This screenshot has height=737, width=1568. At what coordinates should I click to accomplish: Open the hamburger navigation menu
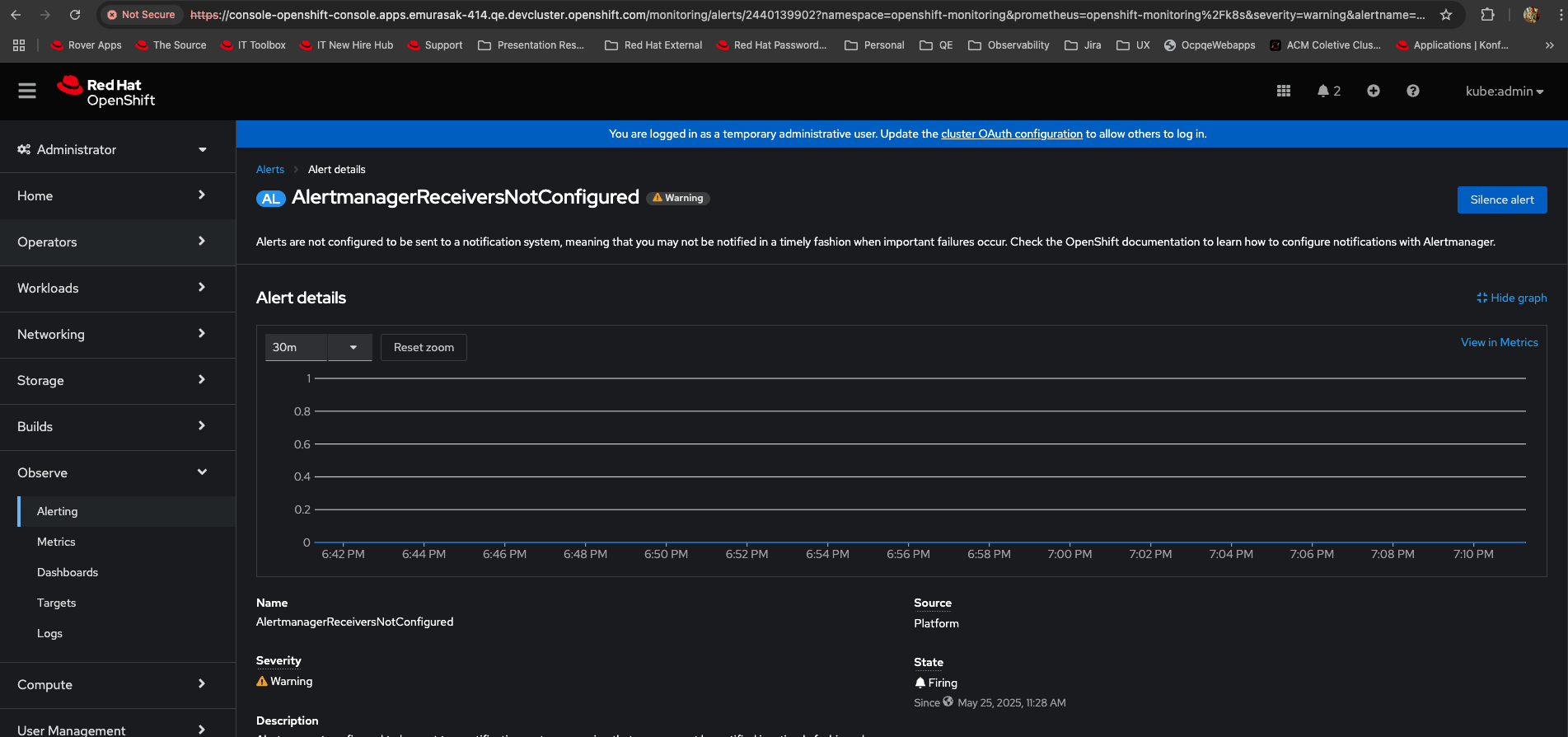tap(27, 92)
